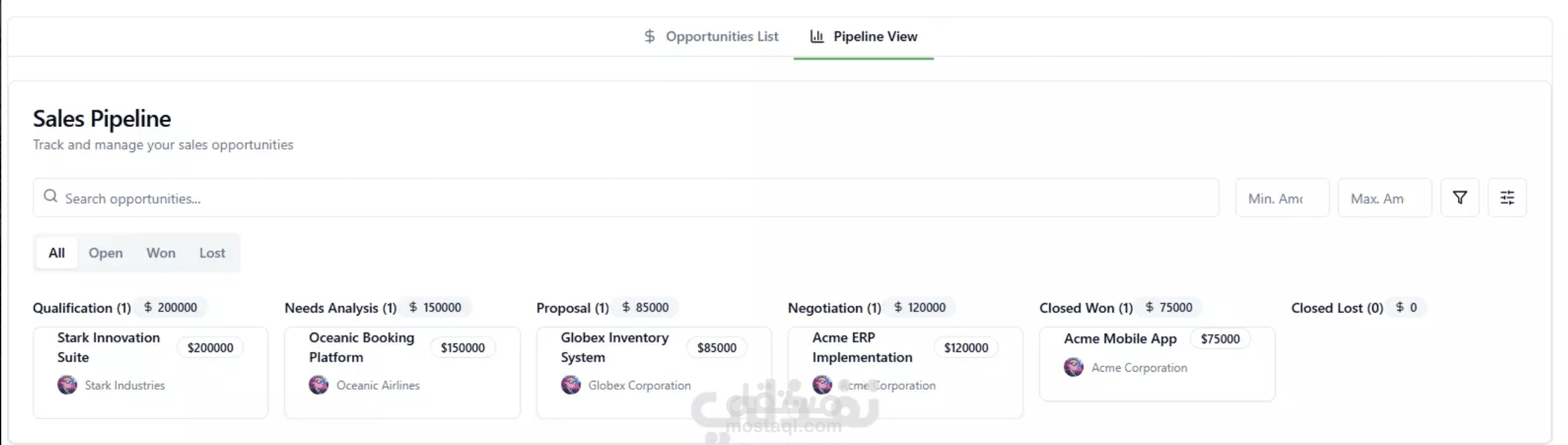Open the sliders settings icon button

(x=1507, y=198)
